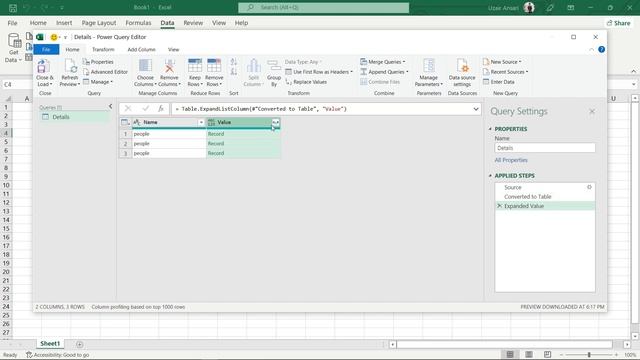
Task: Click the Keep Rows icon
Action: pos(195,66)
